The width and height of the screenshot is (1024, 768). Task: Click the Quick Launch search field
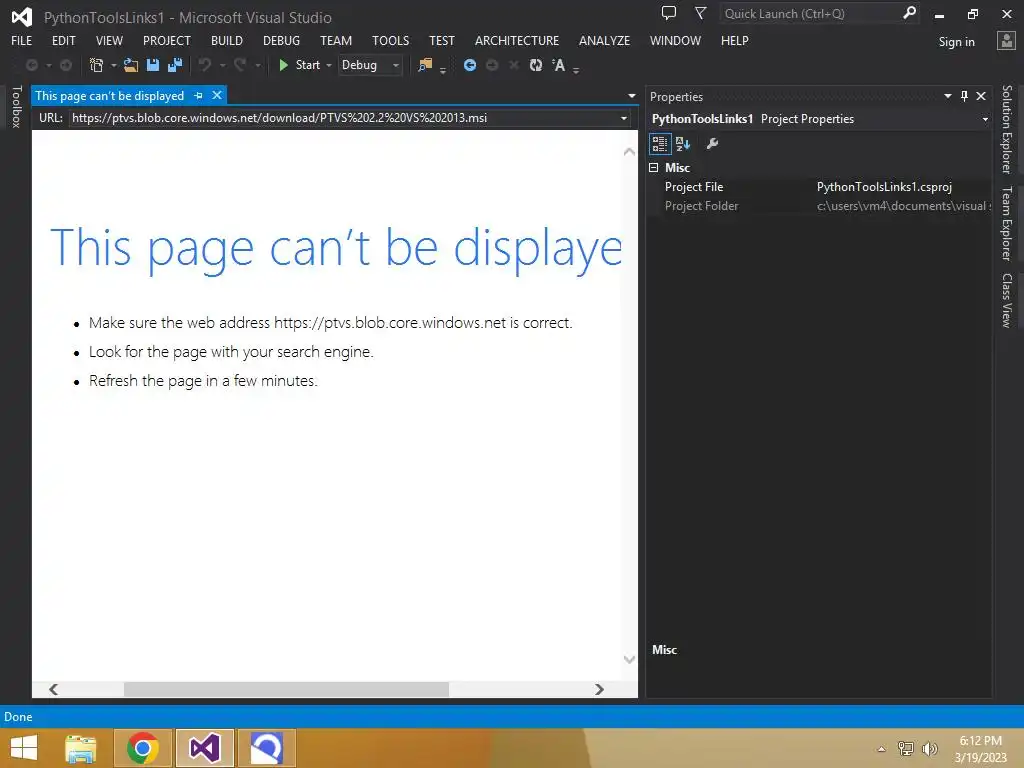coord(810,14)
